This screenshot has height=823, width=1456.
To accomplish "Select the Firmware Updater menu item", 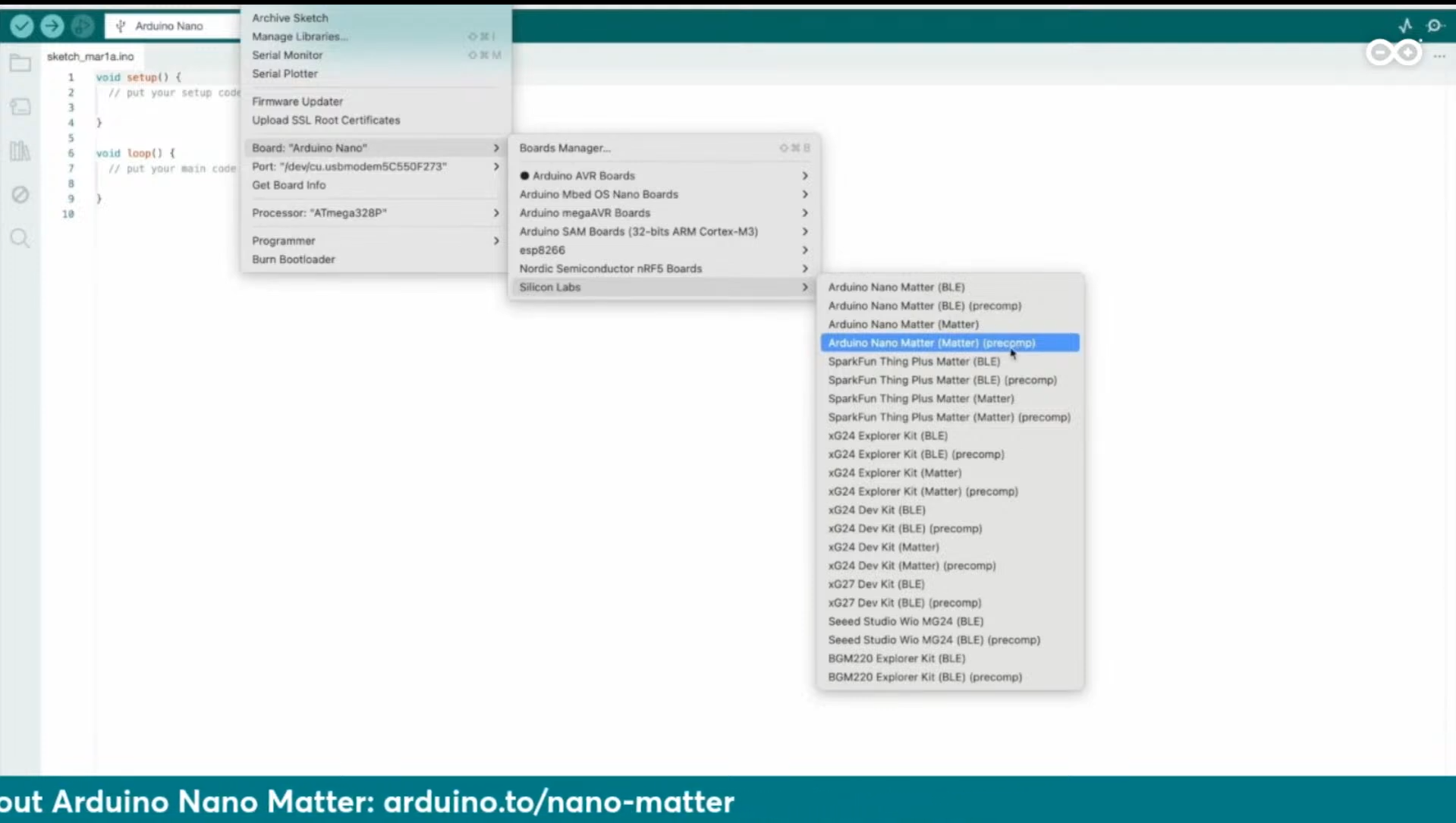I will coord(376,101).
